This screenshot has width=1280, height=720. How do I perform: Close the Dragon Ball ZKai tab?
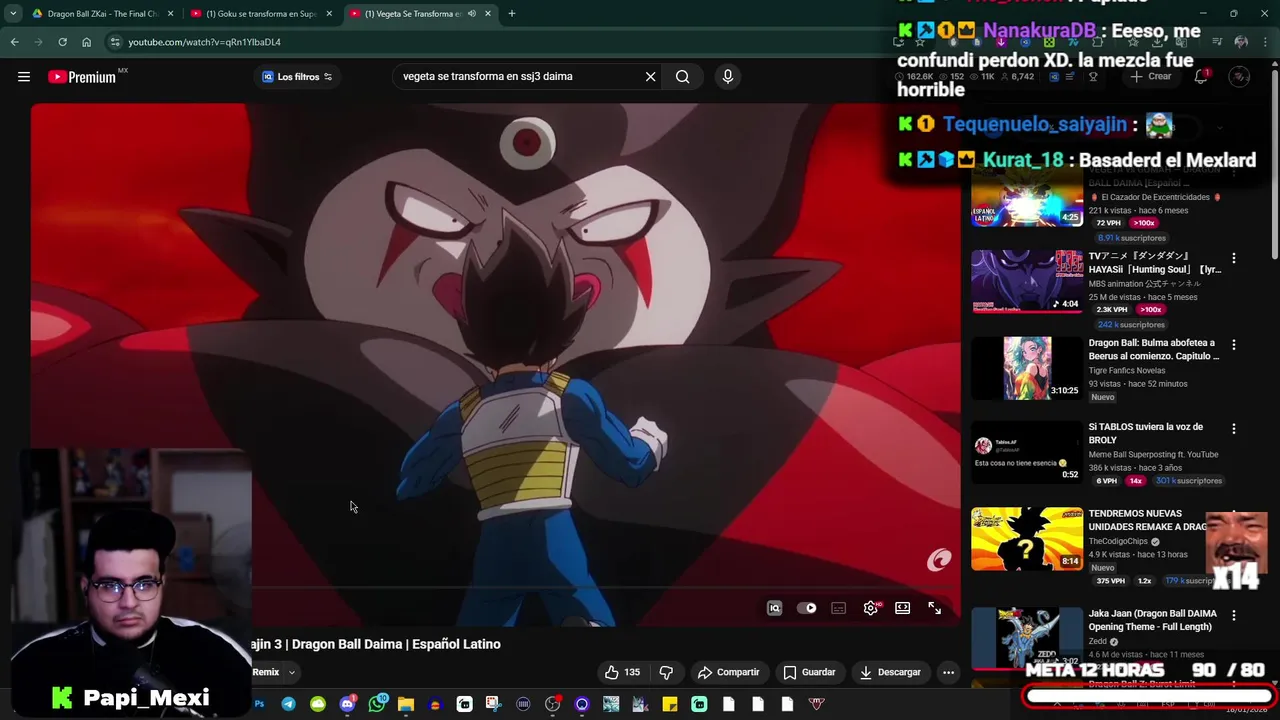coord(171,14)
